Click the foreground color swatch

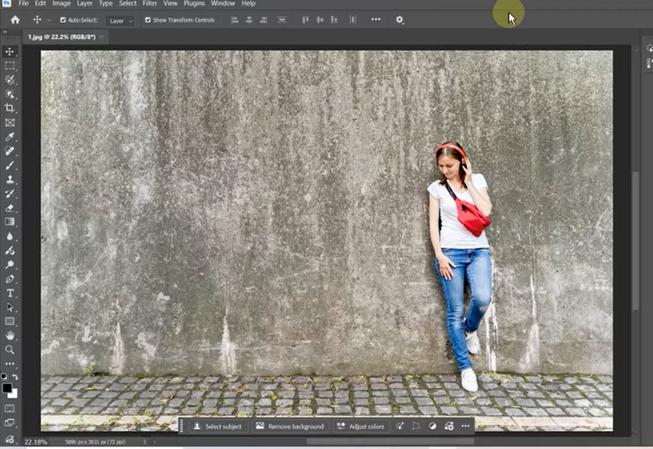click(x=8, y=387)
